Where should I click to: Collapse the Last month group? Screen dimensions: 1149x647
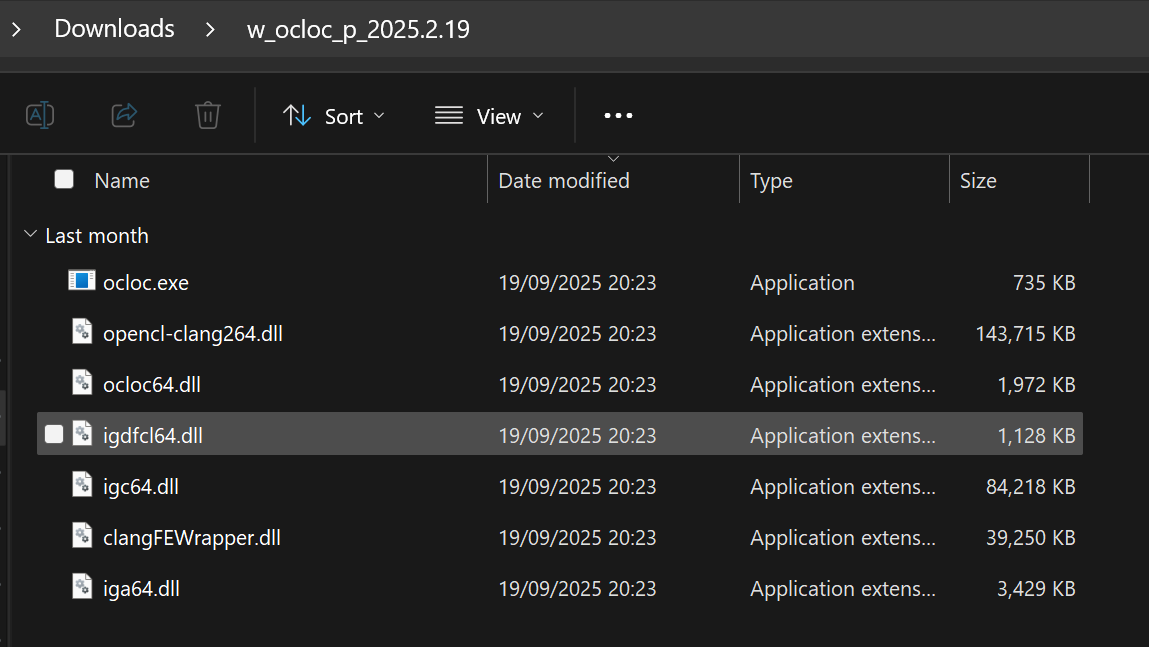tap(30, 234)
